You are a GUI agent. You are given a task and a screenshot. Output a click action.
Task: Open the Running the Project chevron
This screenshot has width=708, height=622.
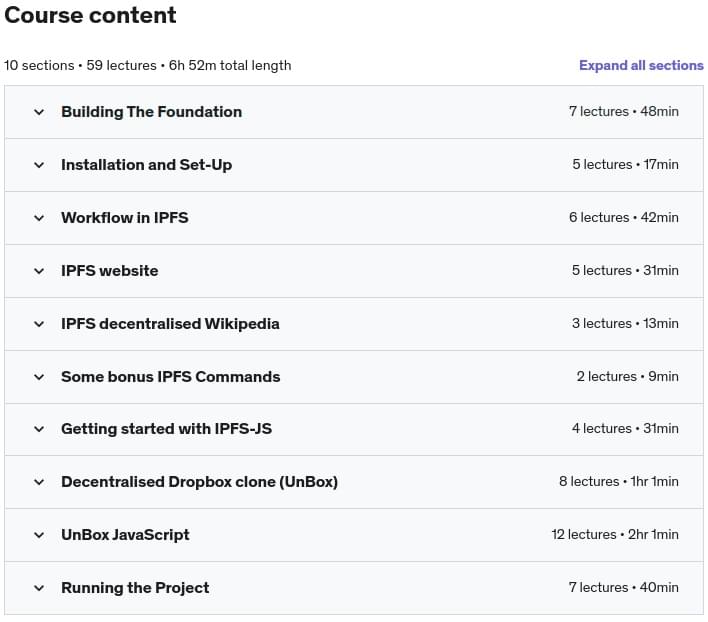point(39,588)
